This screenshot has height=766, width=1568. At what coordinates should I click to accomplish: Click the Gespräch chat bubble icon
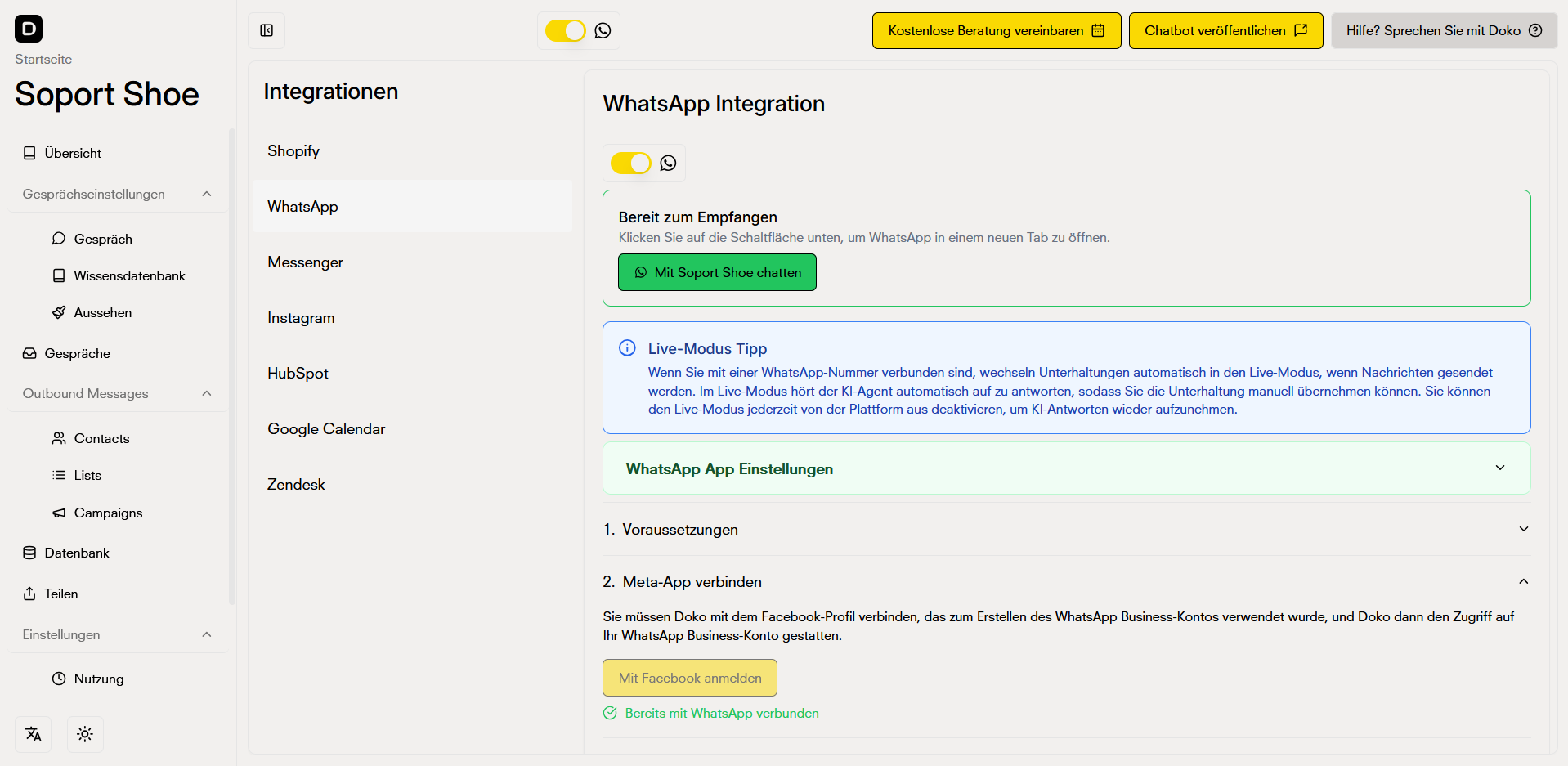[59, 239]
